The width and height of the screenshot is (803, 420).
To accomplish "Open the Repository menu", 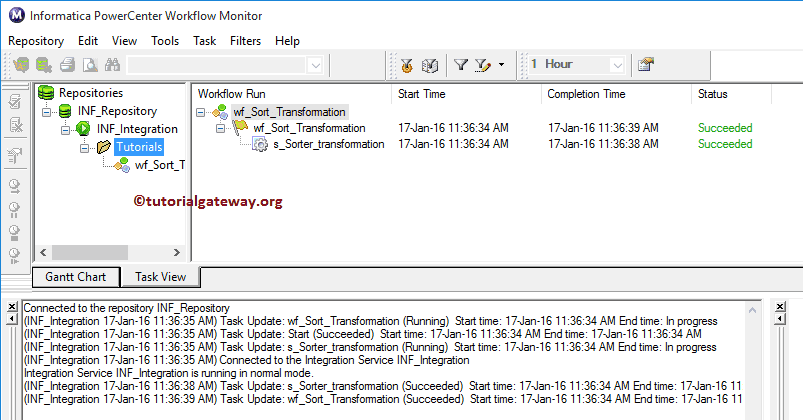I will point(36,41).
